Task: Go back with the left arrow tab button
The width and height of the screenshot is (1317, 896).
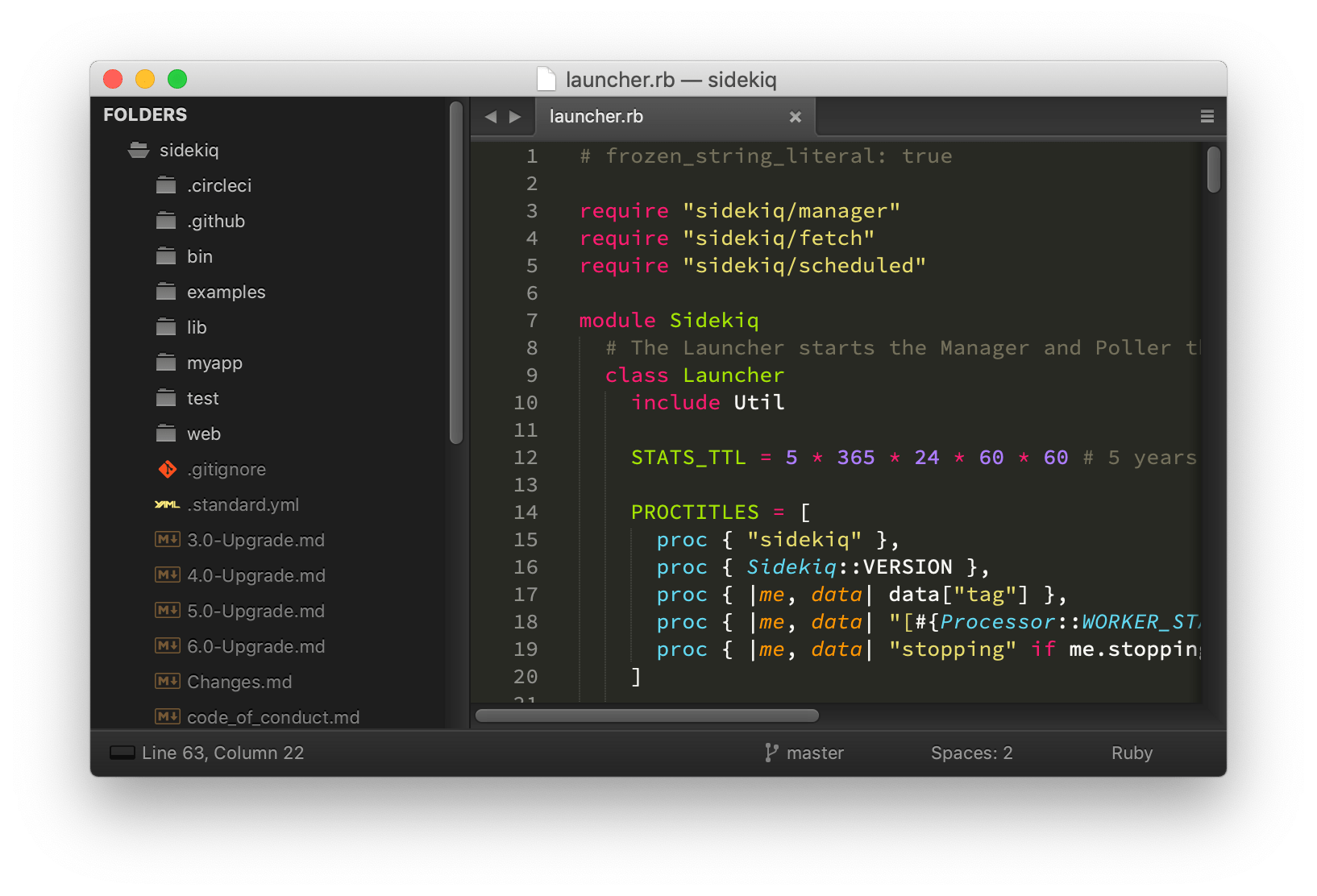Action: click(491, 117)
